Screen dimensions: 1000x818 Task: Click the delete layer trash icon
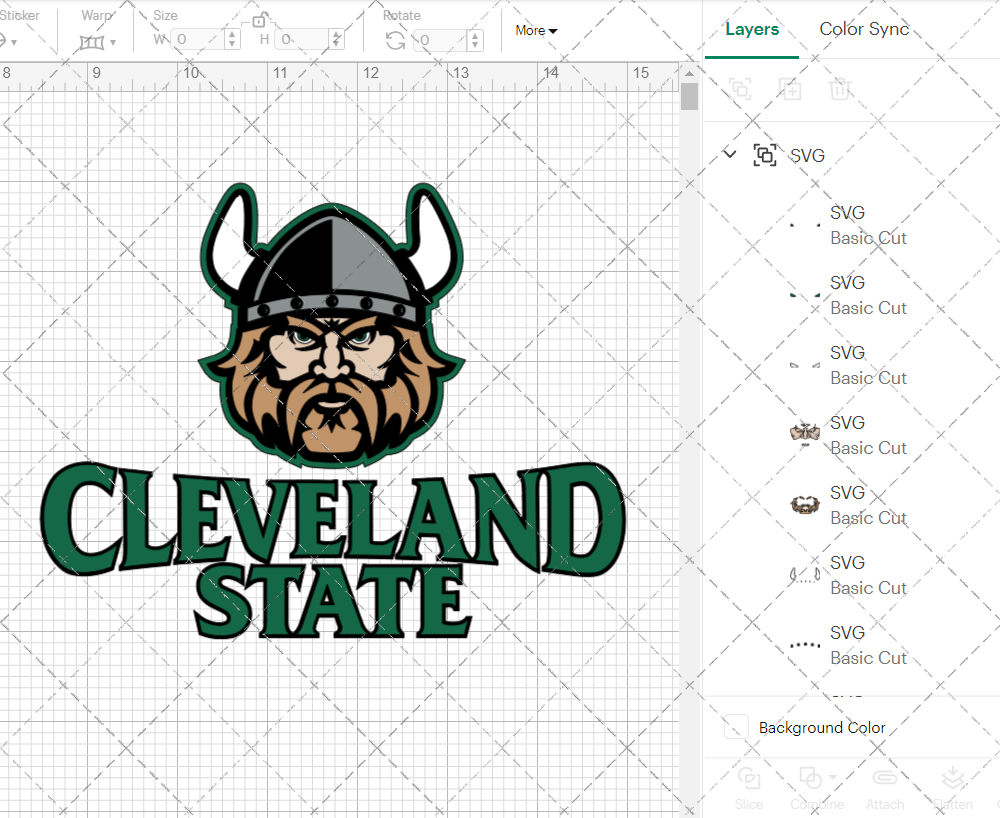[x=840, y=89]
